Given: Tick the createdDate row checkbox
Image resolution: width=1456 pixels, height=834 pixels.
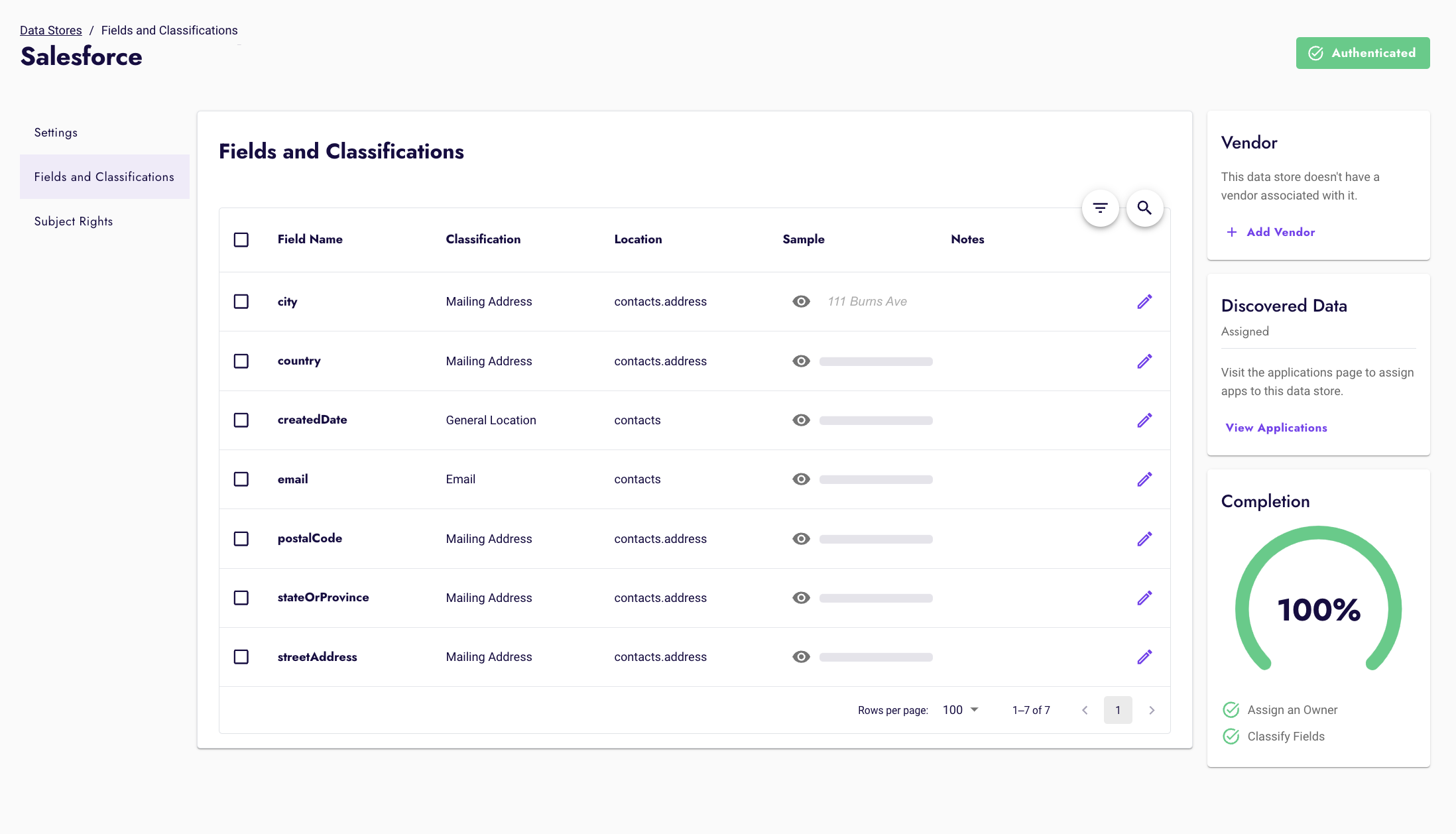Looking at the screenshot, I should tap(241, 420).
